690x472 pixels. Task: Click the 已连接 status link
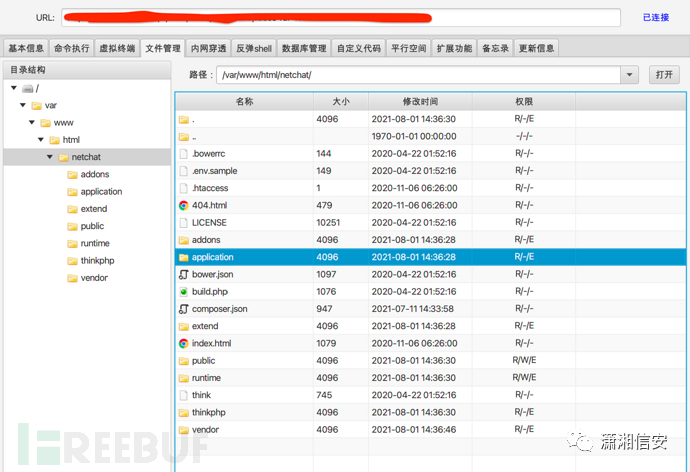point(656,18)
